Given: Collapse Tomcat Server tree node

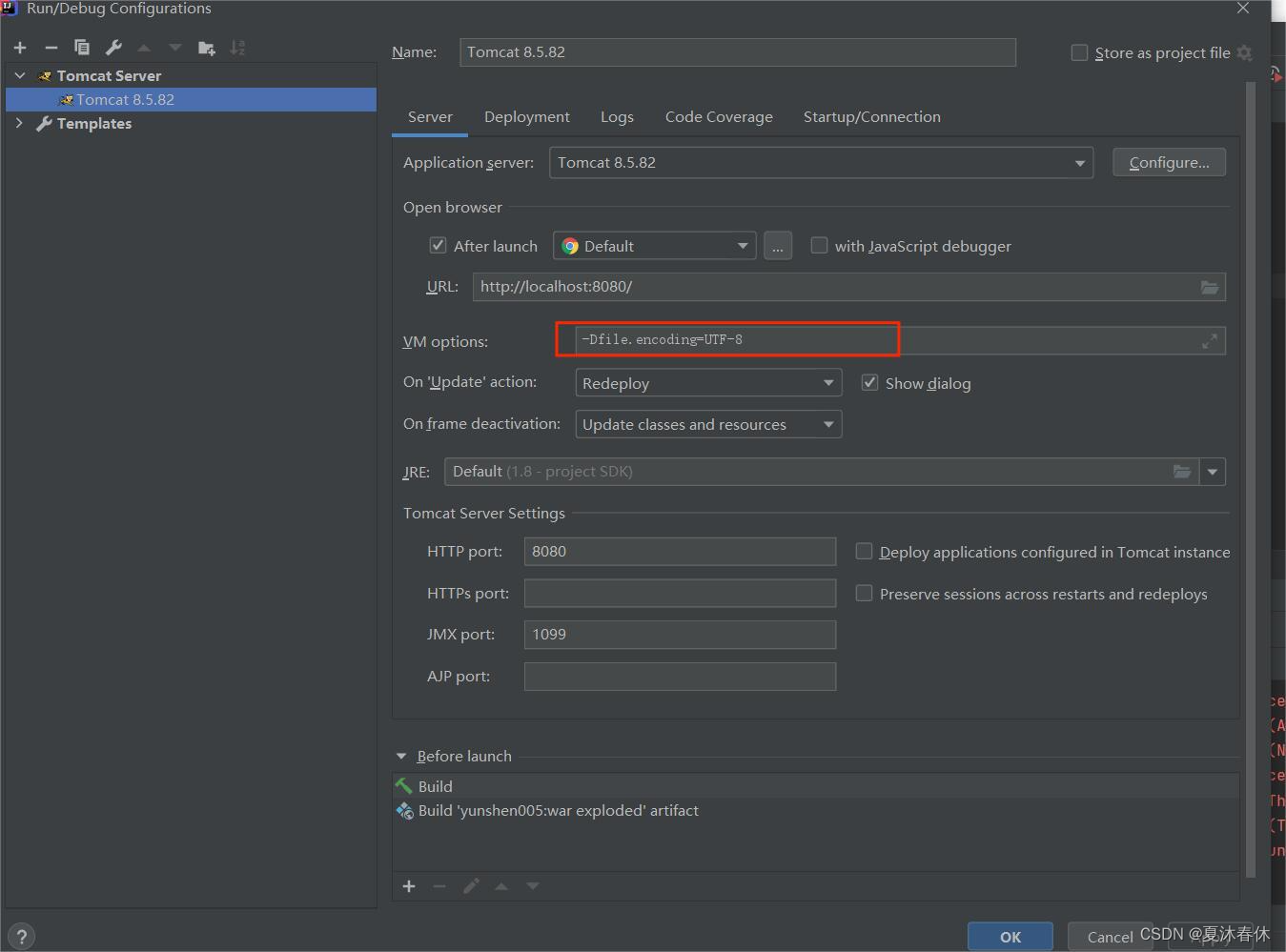Looking at the screenshot, I should click(20, 75).
